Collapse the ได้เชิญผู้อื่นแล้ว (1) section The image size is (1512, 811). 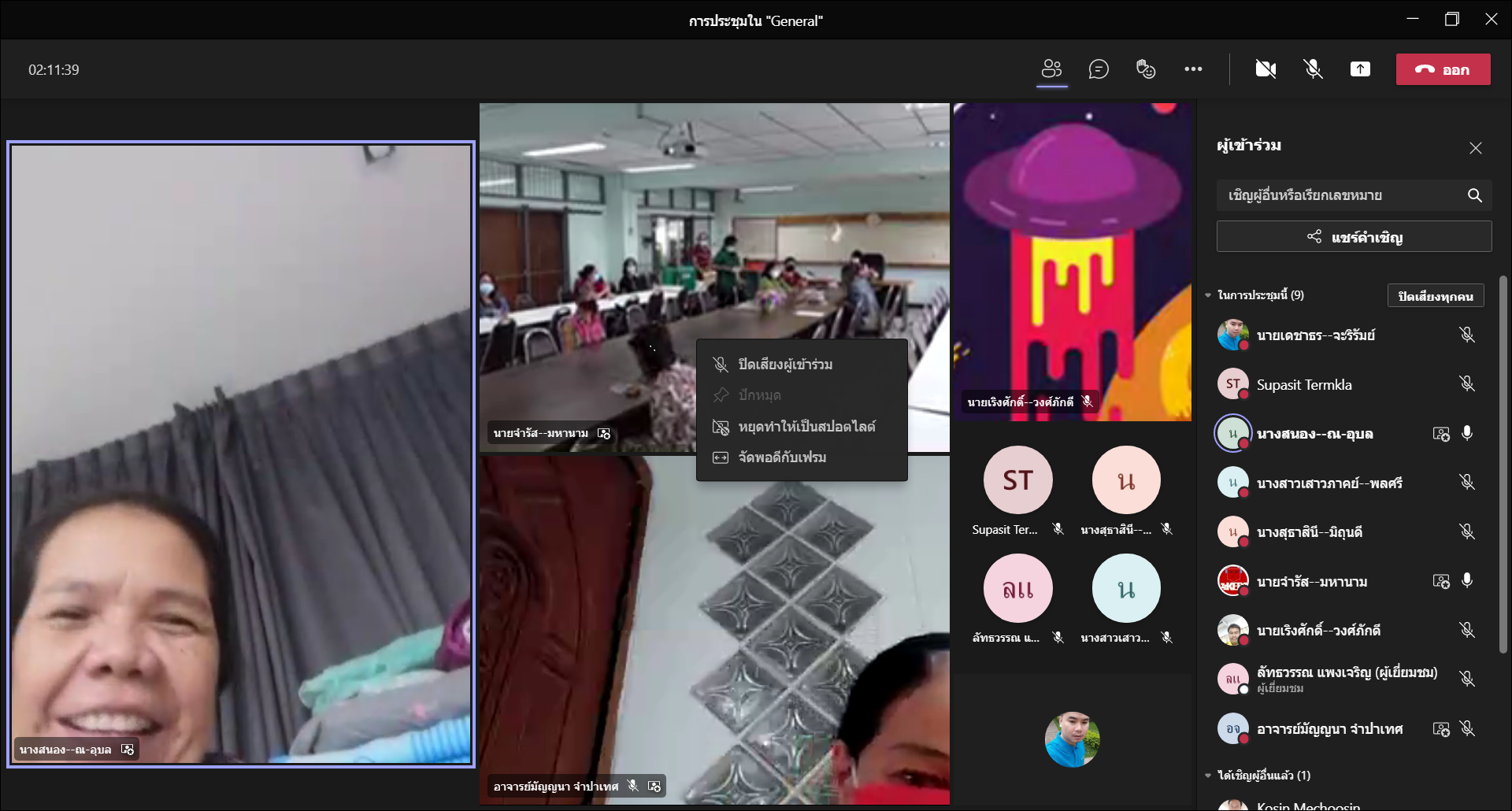(x=1208, y=776)
